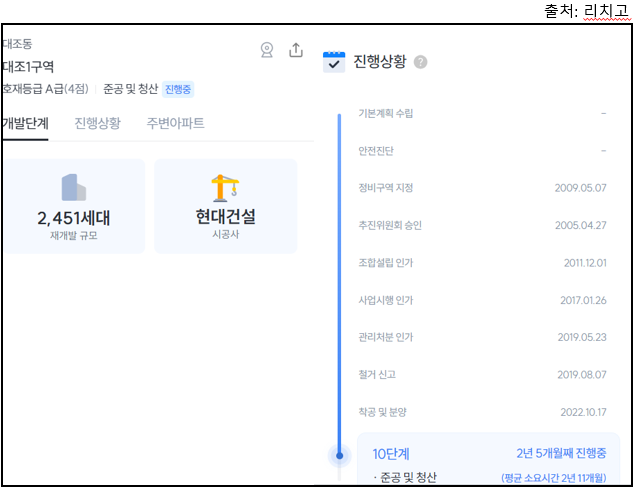The width and height of the screenshot is (636, 489).
Task: Click the 추진위원회 승인 label
Action: coord(390,225)
